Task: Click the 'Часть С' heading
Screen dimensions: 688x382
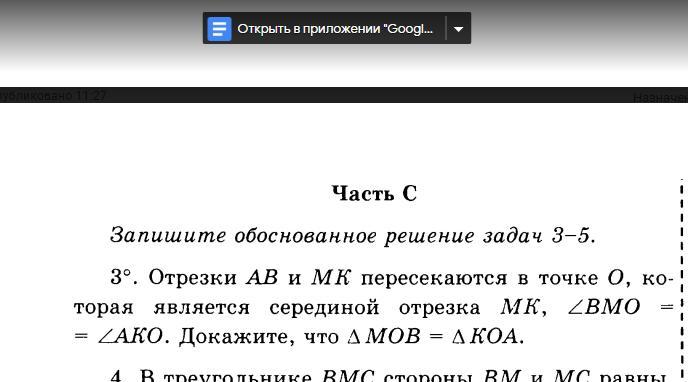Action: click(374, 193)
